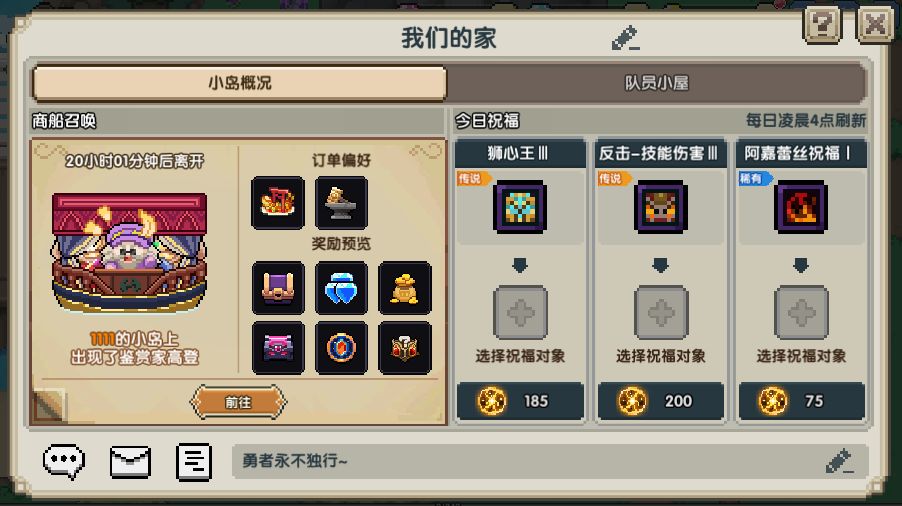The width and height of the screenshot is (902, 506).
Task: Switch to the 小岛概况 tab
Action: click(240, 83)
